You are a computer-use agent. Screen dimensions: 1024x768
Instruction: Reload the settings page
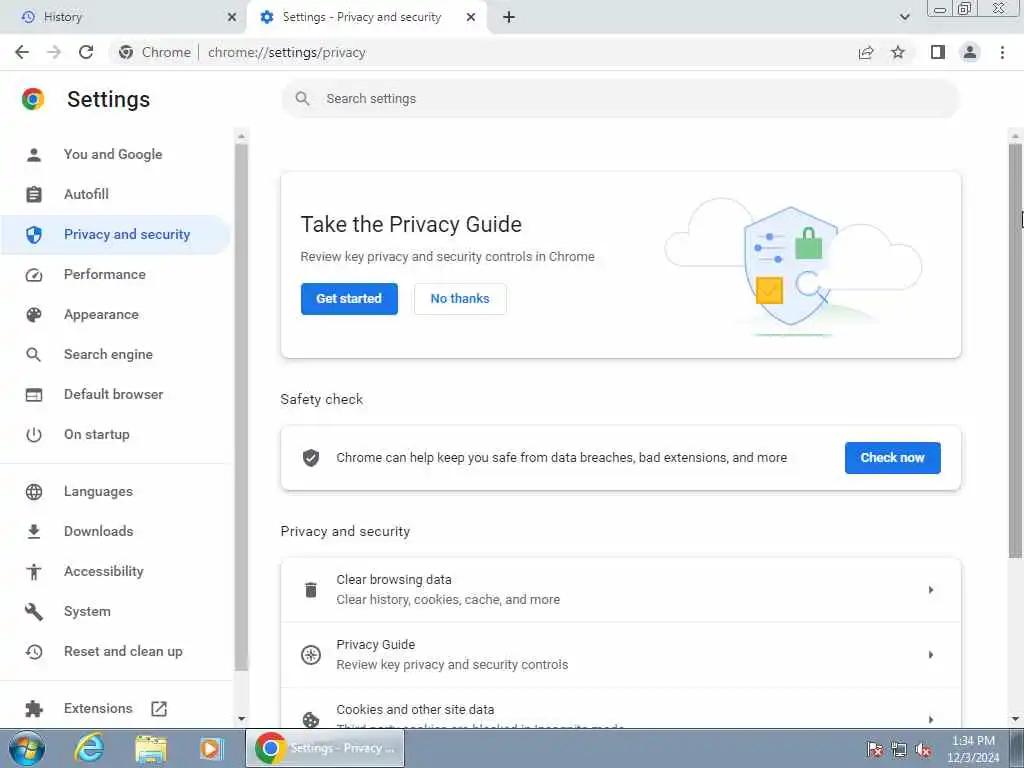coord(86,52)
